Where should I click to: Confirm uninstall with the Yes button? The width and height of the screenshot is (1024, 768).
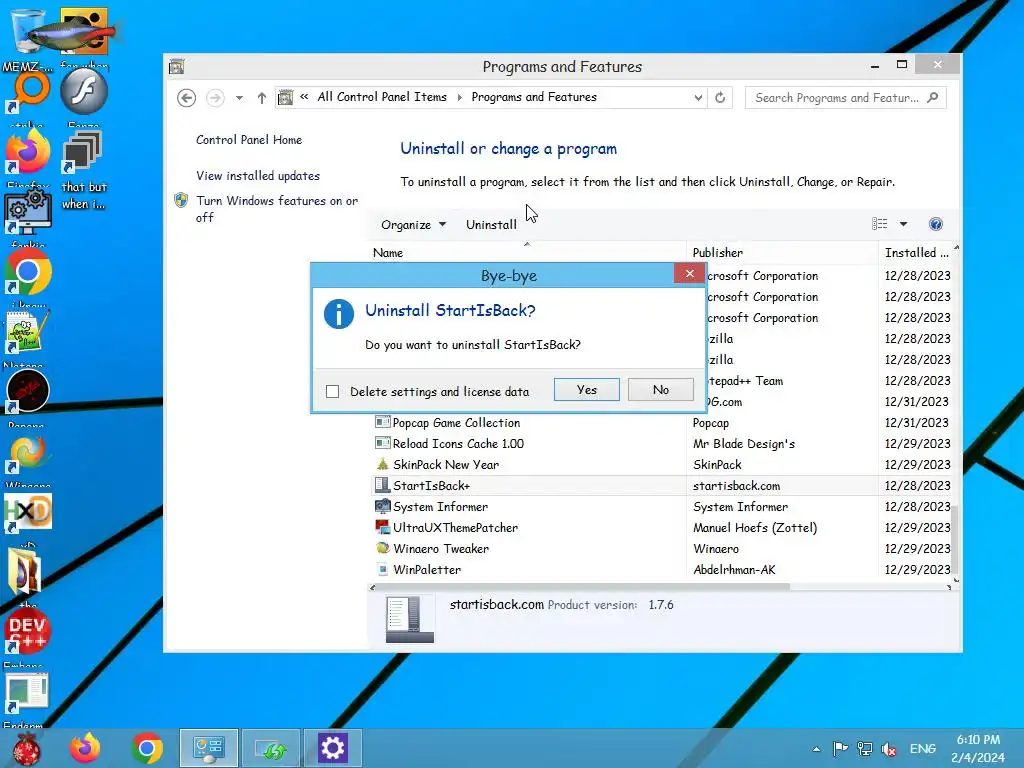click(586, 390)
